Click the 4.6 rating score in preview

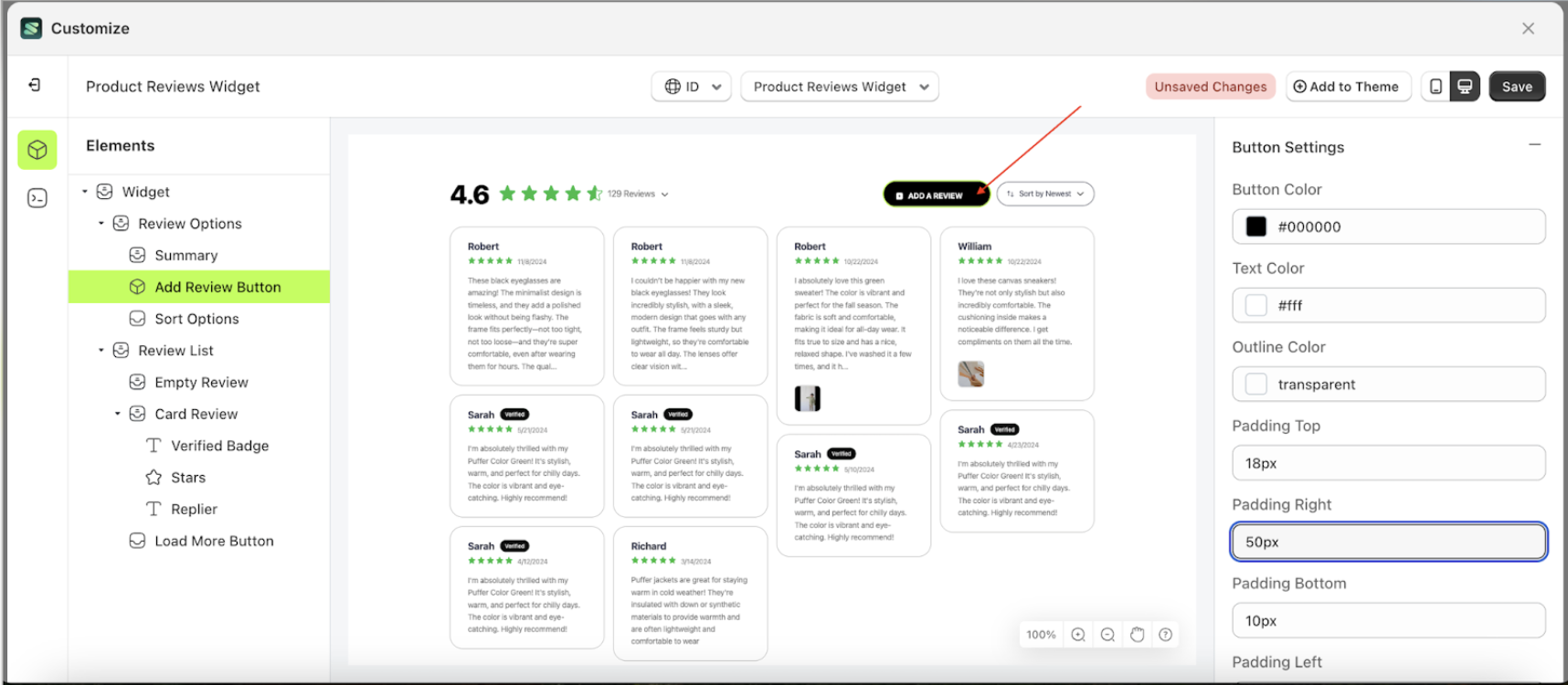click(x=470, y=195)
